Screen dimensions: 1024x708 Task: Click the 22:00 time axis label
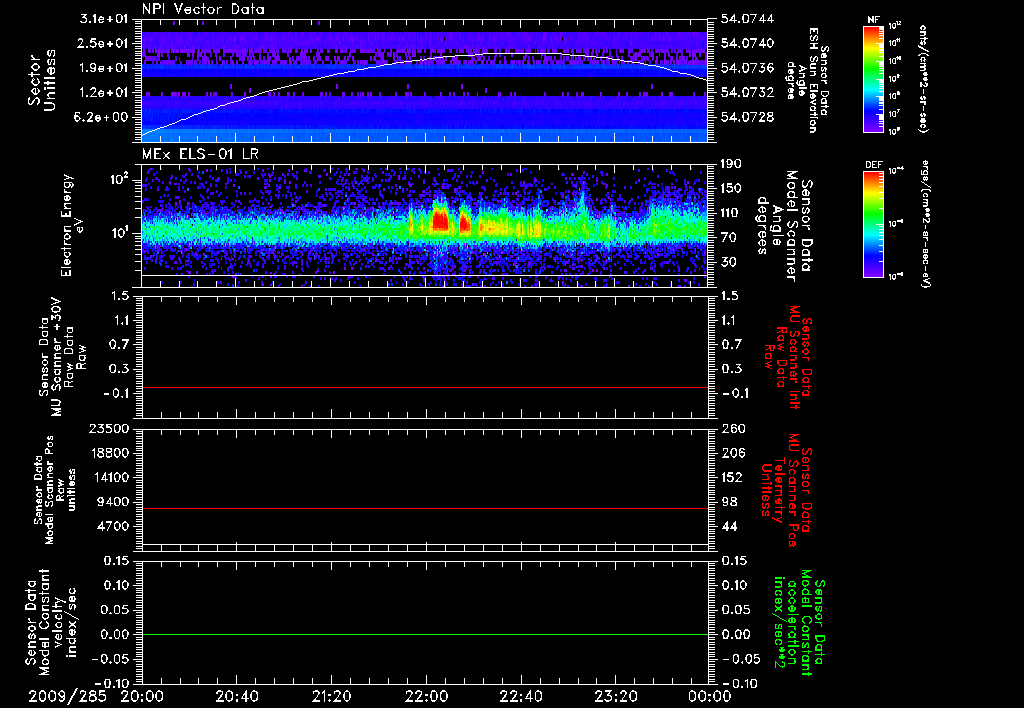[x=427, y=696]
